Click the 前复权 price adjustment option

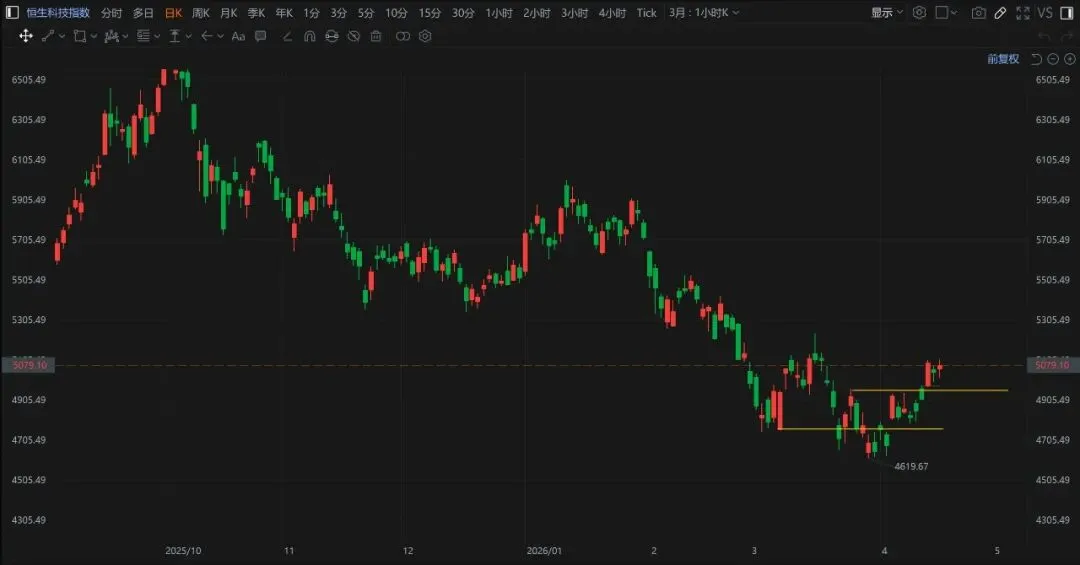pos(1003,59)
